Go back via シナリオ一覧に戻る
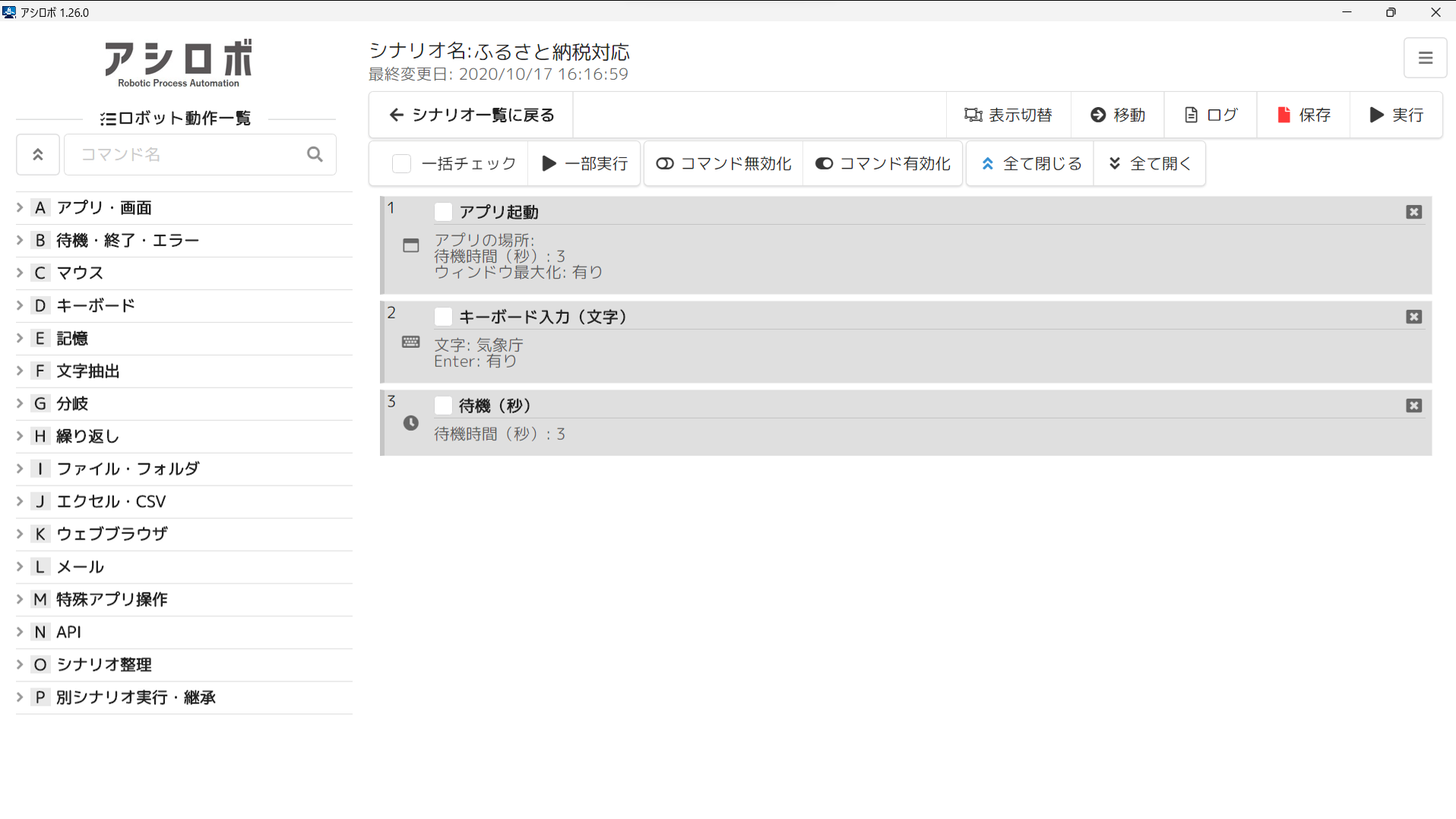Image resolution: width=1456 pixels, height=819 pixels. tap(471, 115)
